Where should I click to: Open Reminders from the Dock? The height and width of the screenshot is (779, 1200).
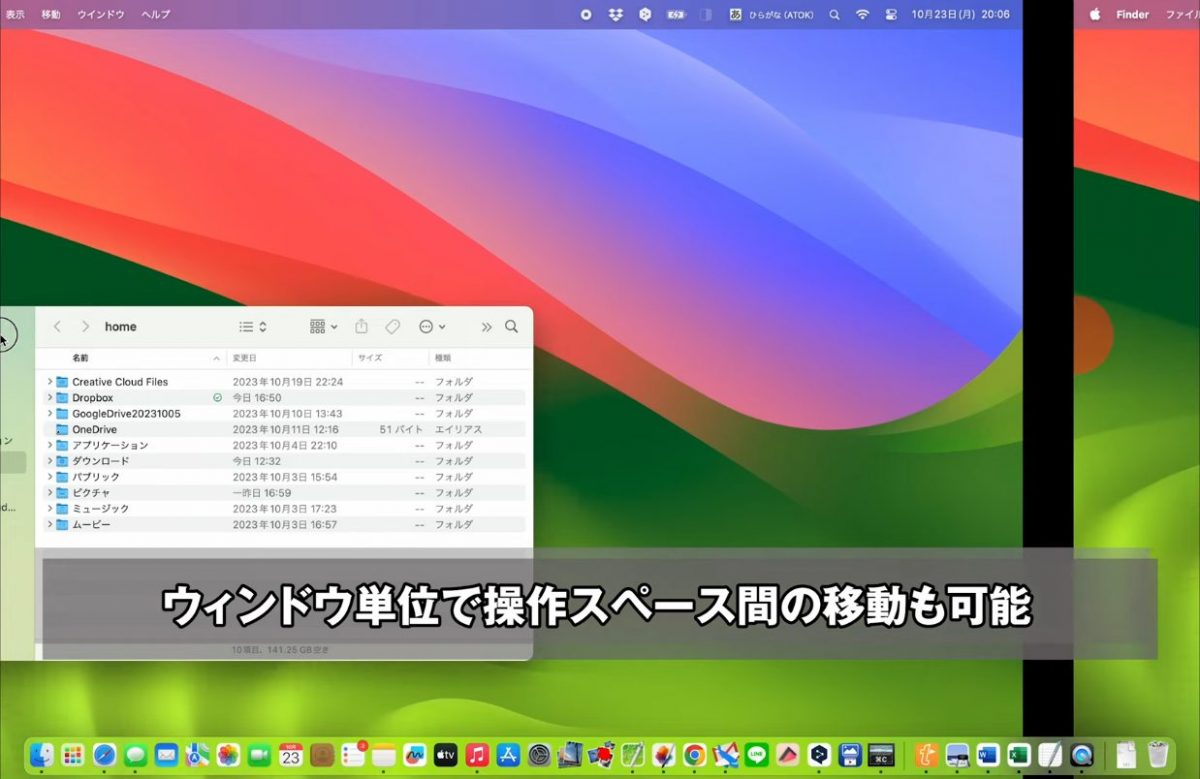352,754
